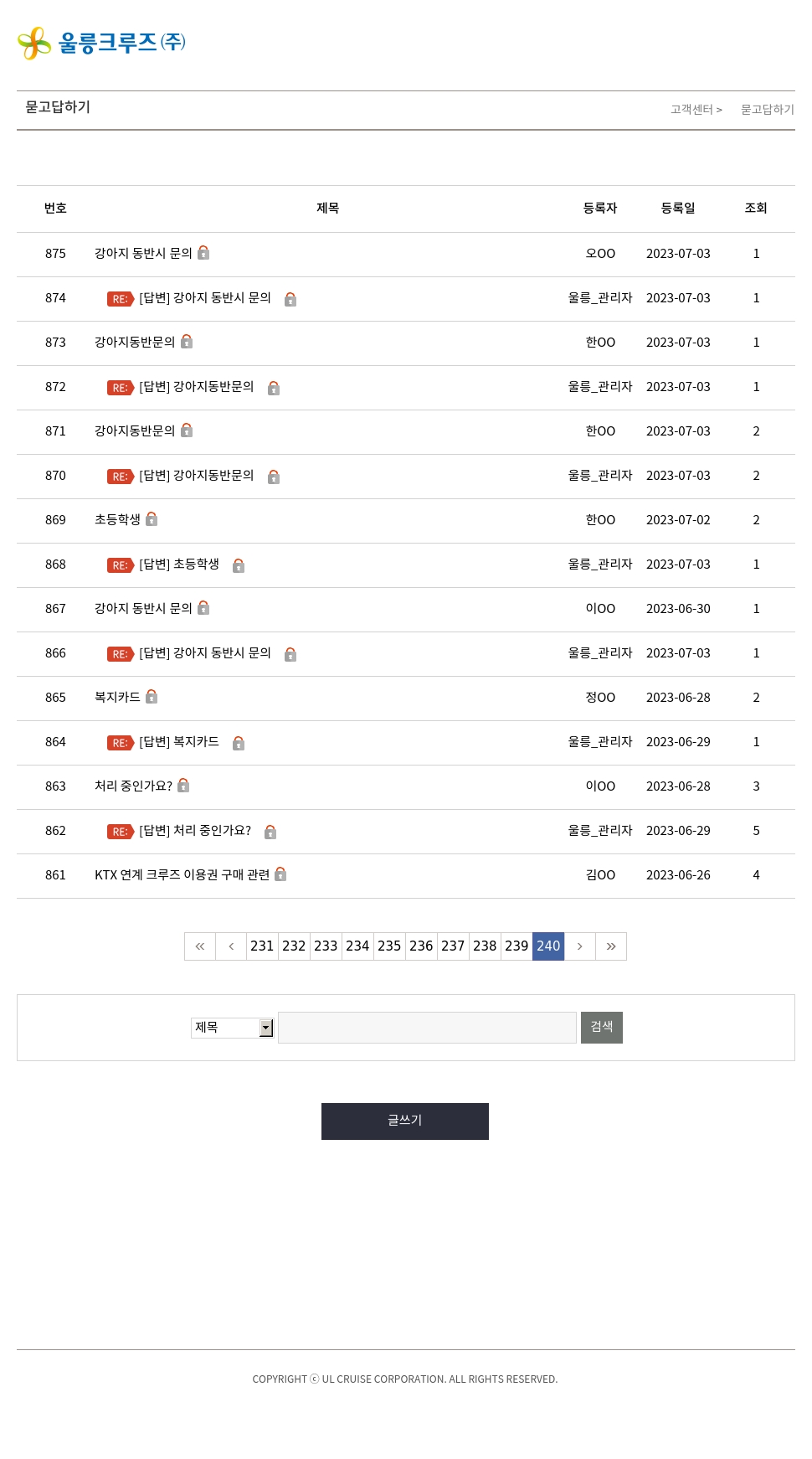Image resolution: width=812 pixels, height=1459 pixels.
Task: Go to the next page arrow
Action: (x=579, y=946)
